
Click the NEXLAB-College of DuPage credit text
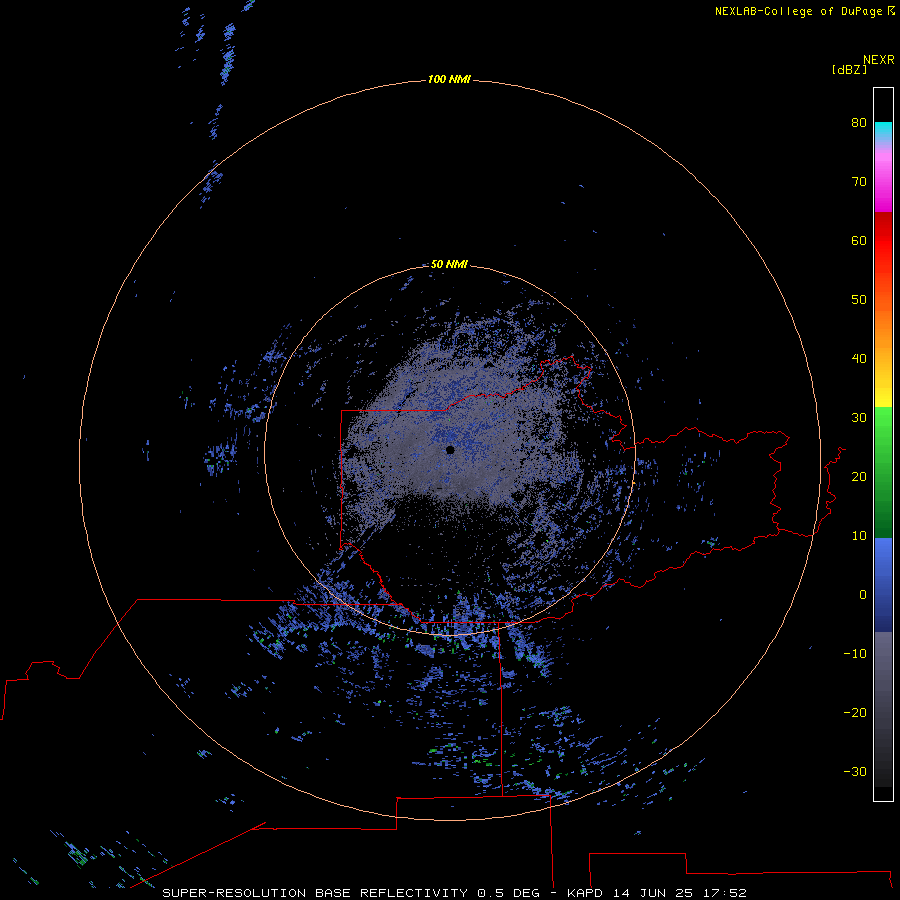click(x=799, y=11)
